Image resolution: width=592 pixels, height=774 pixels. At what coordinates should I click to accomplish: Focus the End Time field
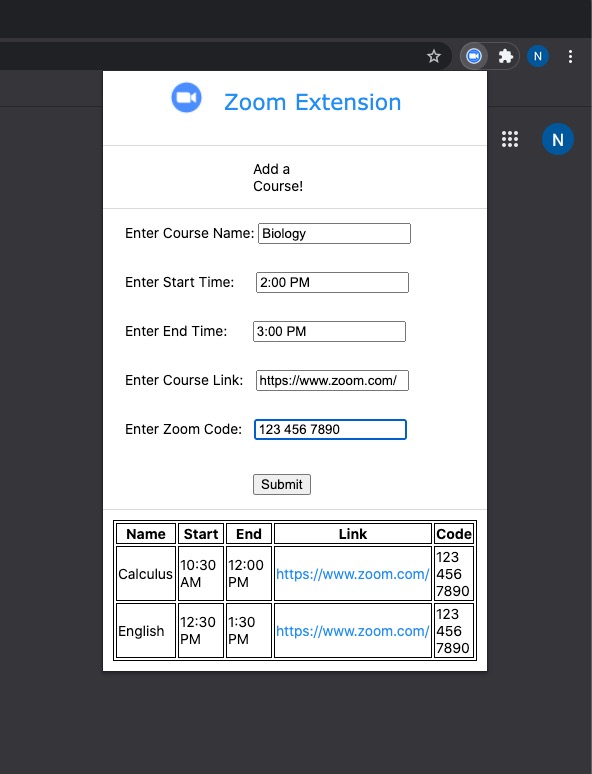coord(329,331)
